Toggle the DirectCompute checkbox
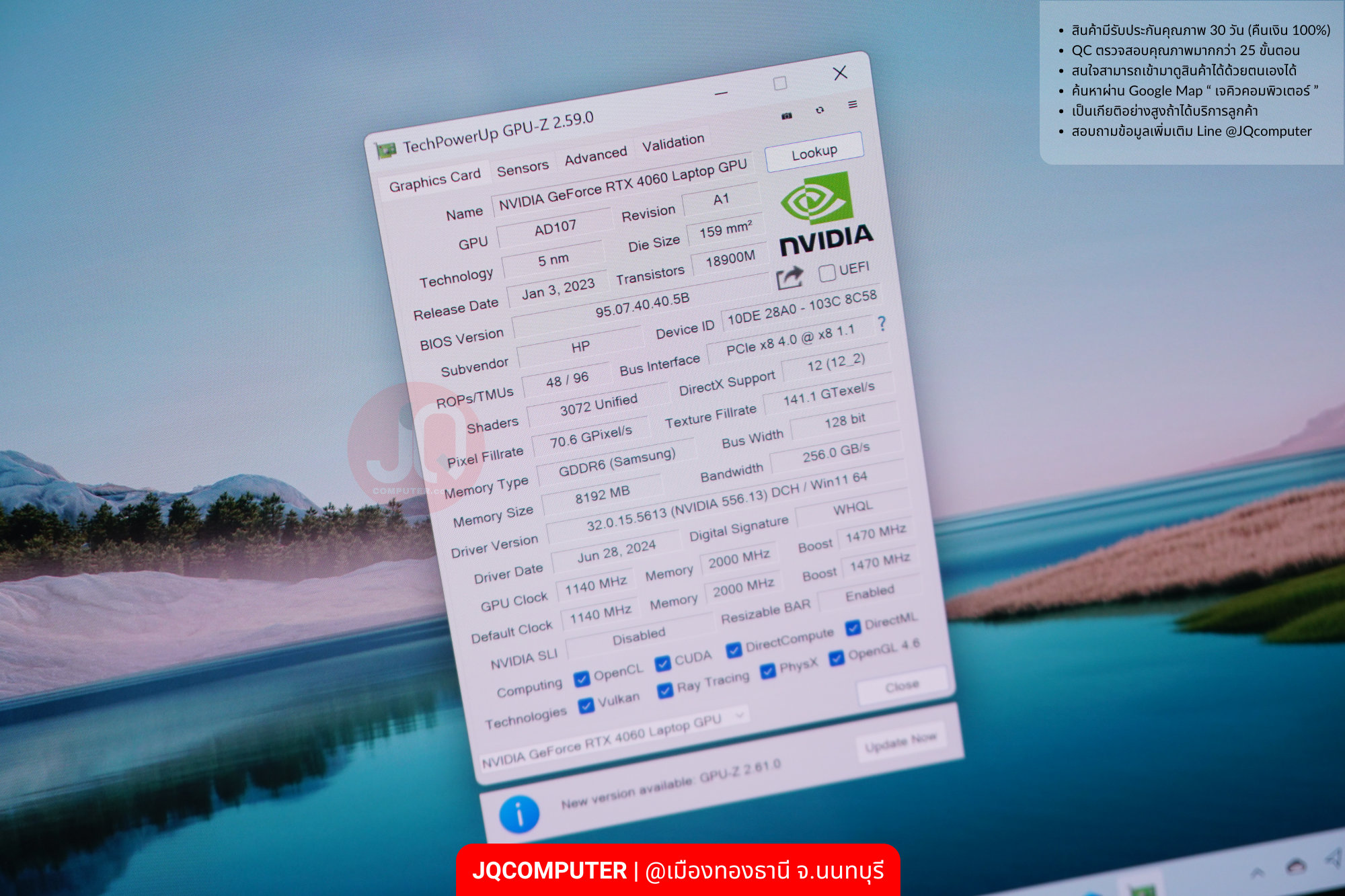Screen dimensions: 1345x896 (734, 650)
